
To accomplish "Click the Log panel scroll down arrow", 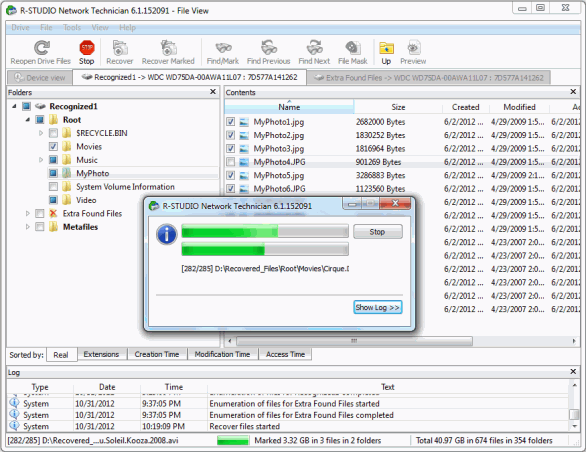I will point(574,426).
